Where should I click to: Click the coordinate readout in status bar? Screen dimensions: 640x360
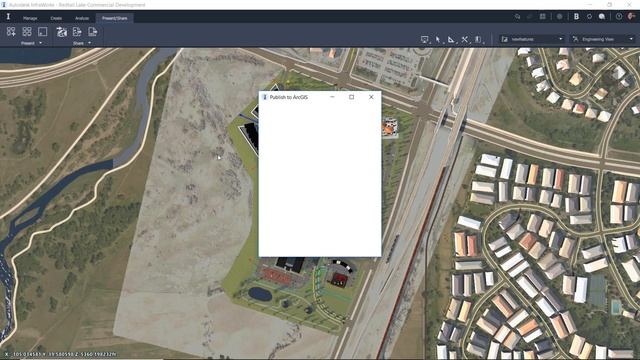tap(60, 354)
